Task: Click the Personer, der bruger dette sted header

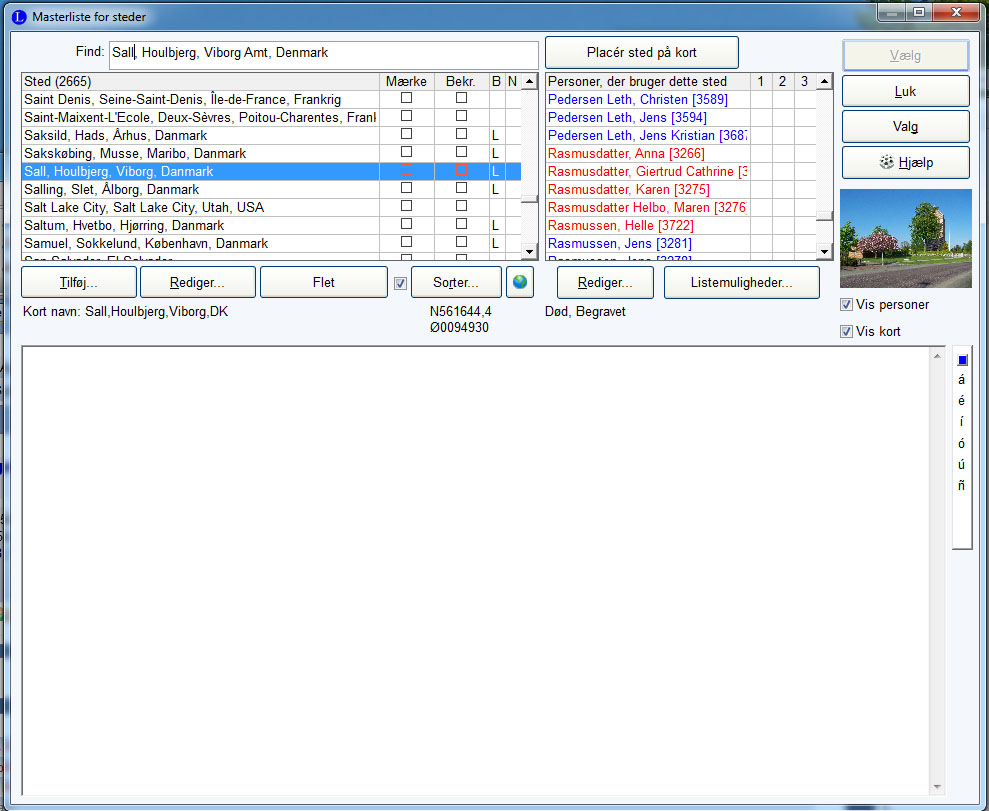Action: [648, 81]
